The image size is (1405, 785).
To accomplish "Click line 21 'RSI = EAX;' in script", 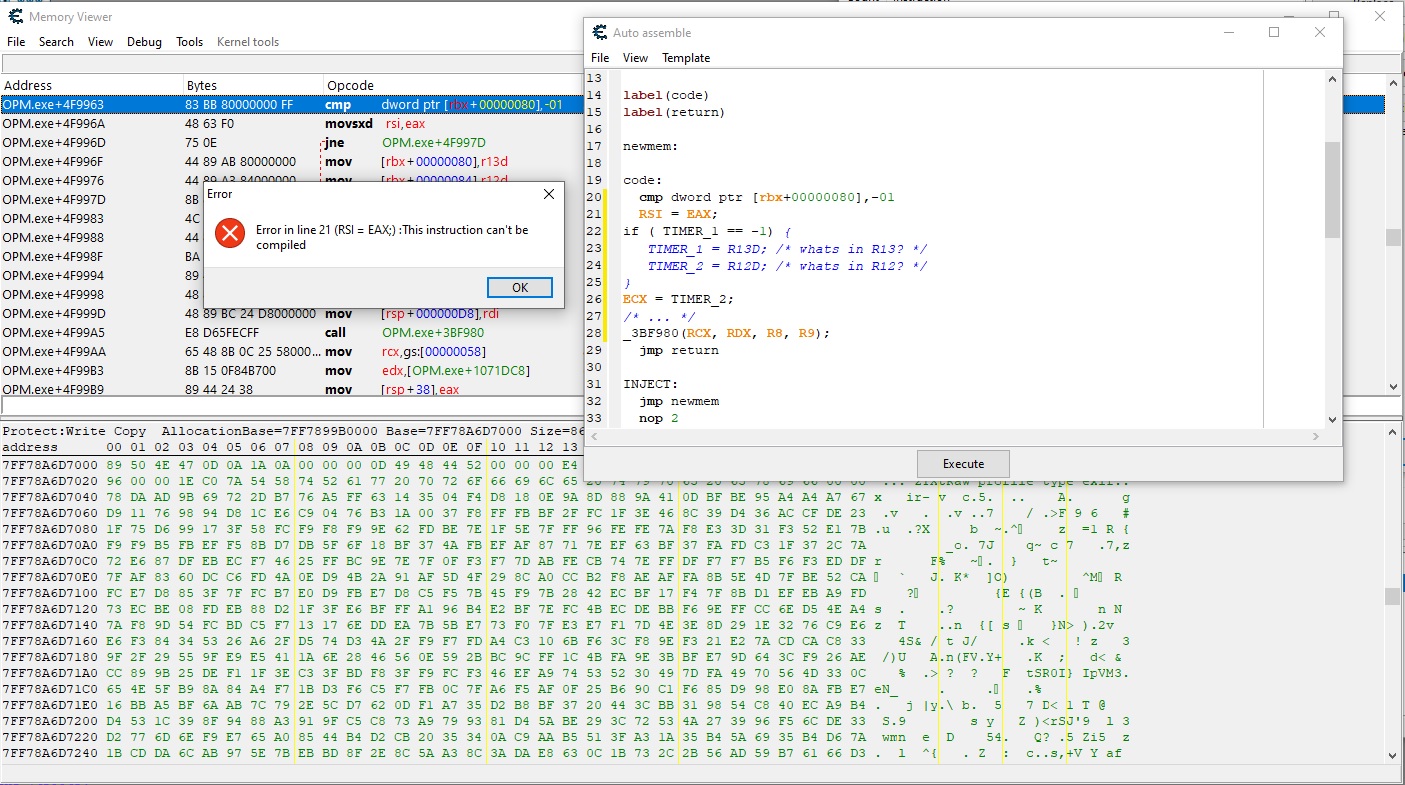I will coord(679,214).
